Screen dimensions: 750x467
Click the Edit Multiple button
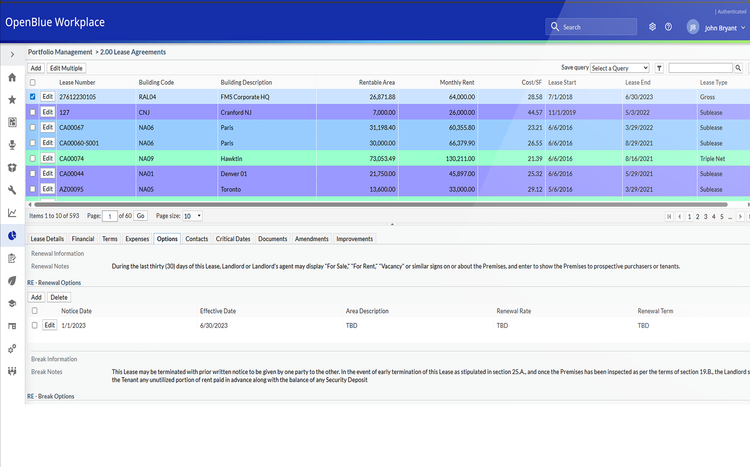pyautogui.click(x=66, y=68)
